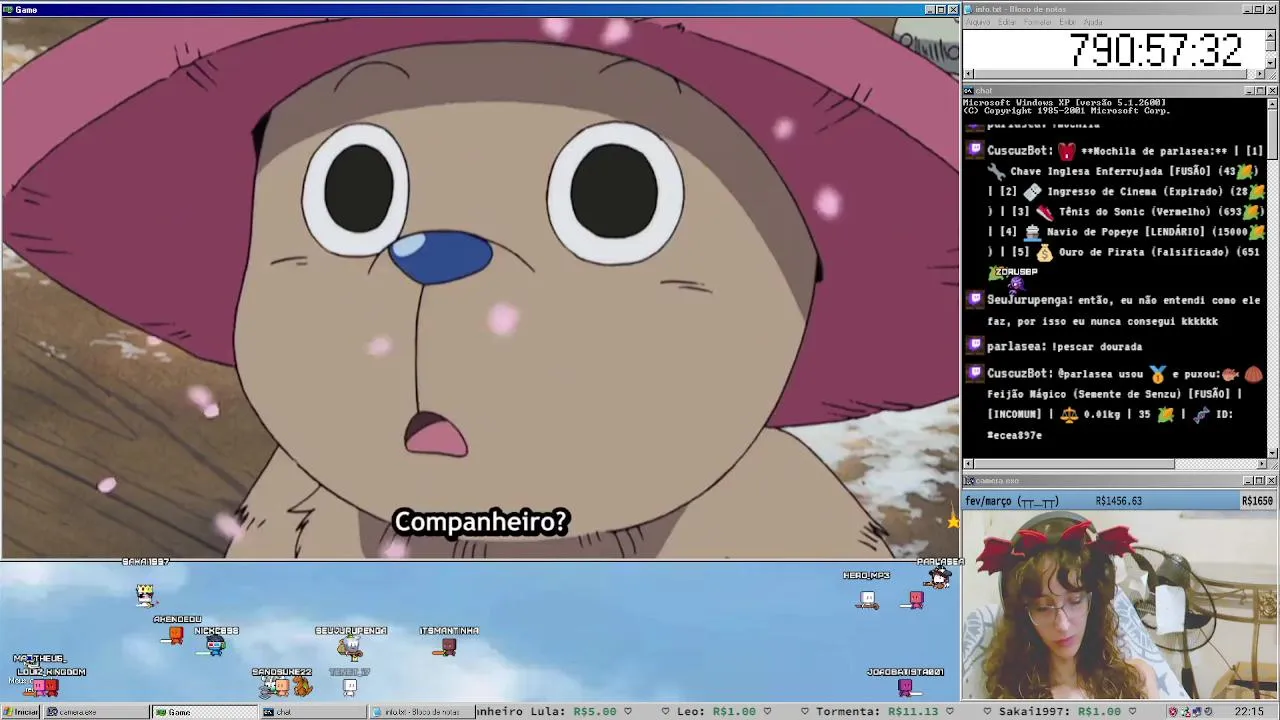
Task: Click the camera.exe title bar icon
Action: pos(969,481)
